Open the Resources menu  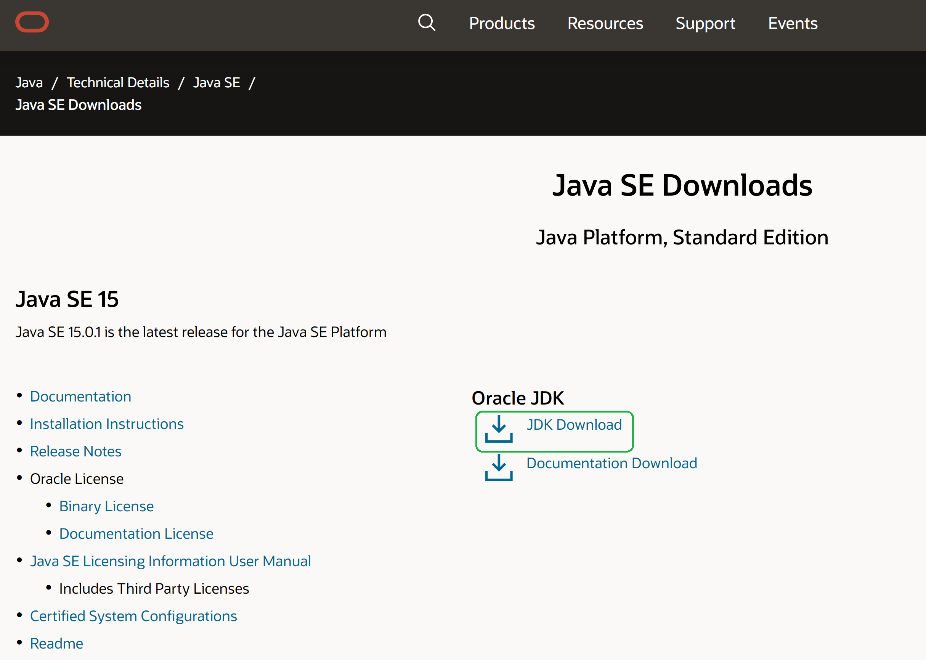point(605,23)
